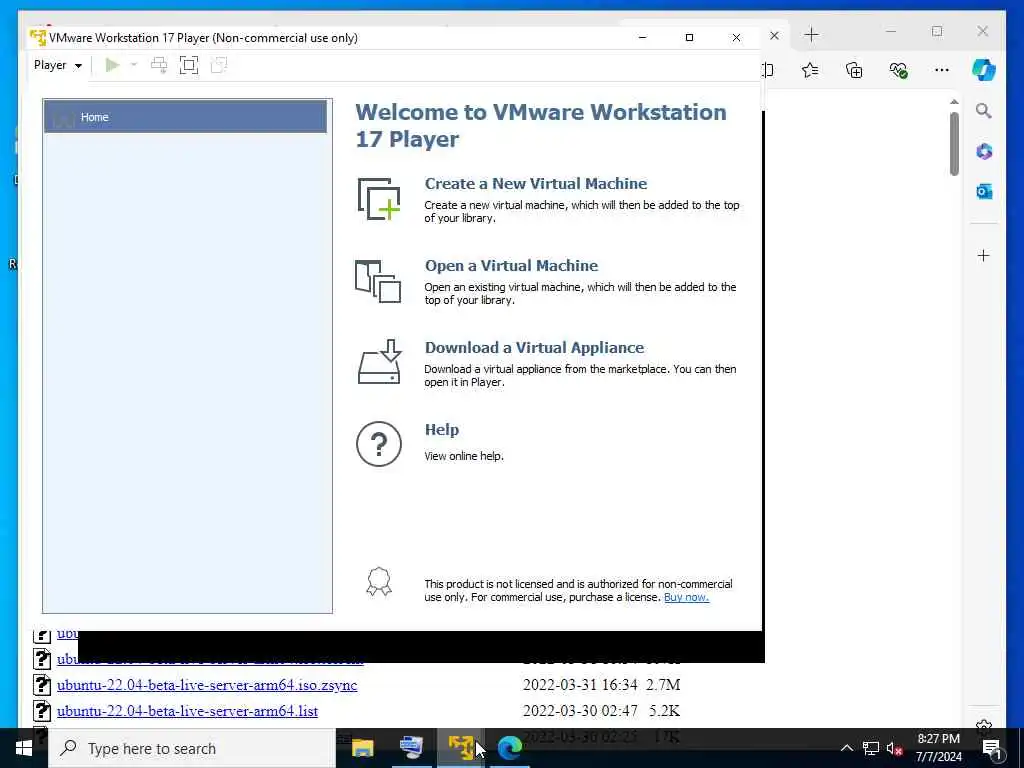Click the Buy now license link
This screenshot has width=1024, height=768.
pyautogui.click(x=686, y=597)
